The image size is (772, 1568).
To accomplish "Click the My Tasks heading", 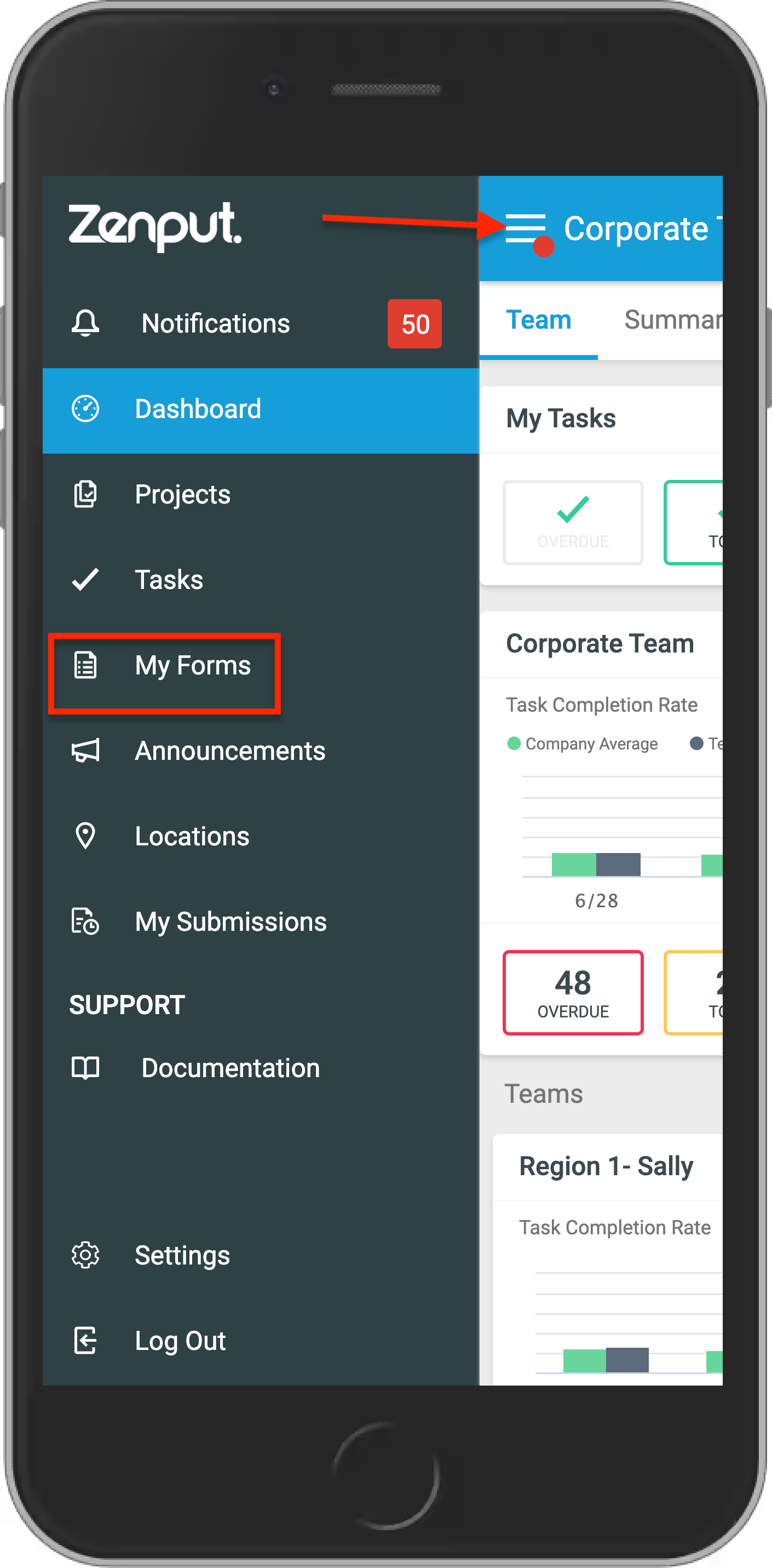I will coord(561,419).
